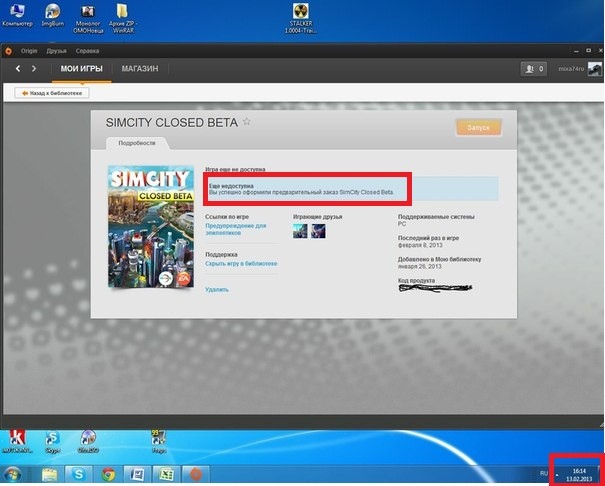Image resolution: width=605 pixels, height=486 pixels.
Task: Click the first playing friend's avatar
Action: coord(300,231)
